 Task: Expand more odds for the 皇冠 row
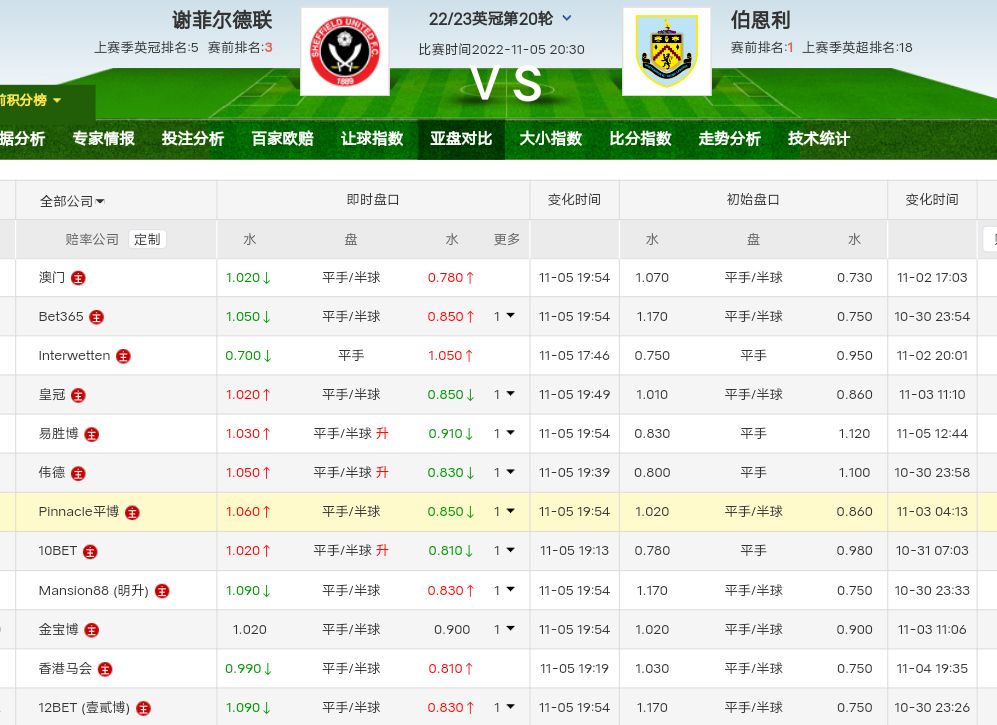click(505, 394)
